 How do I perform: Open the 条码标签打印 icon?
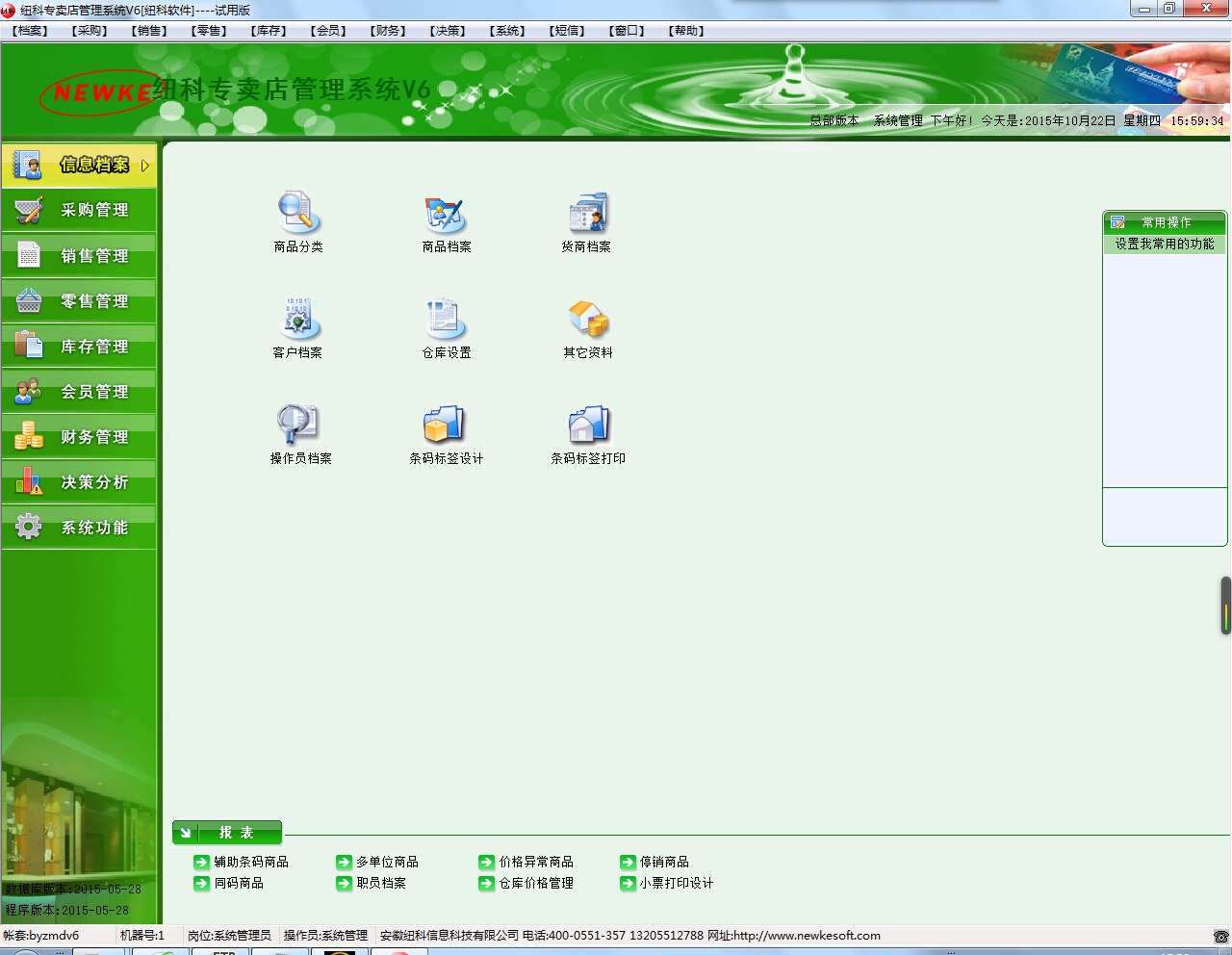click(587, 426)
